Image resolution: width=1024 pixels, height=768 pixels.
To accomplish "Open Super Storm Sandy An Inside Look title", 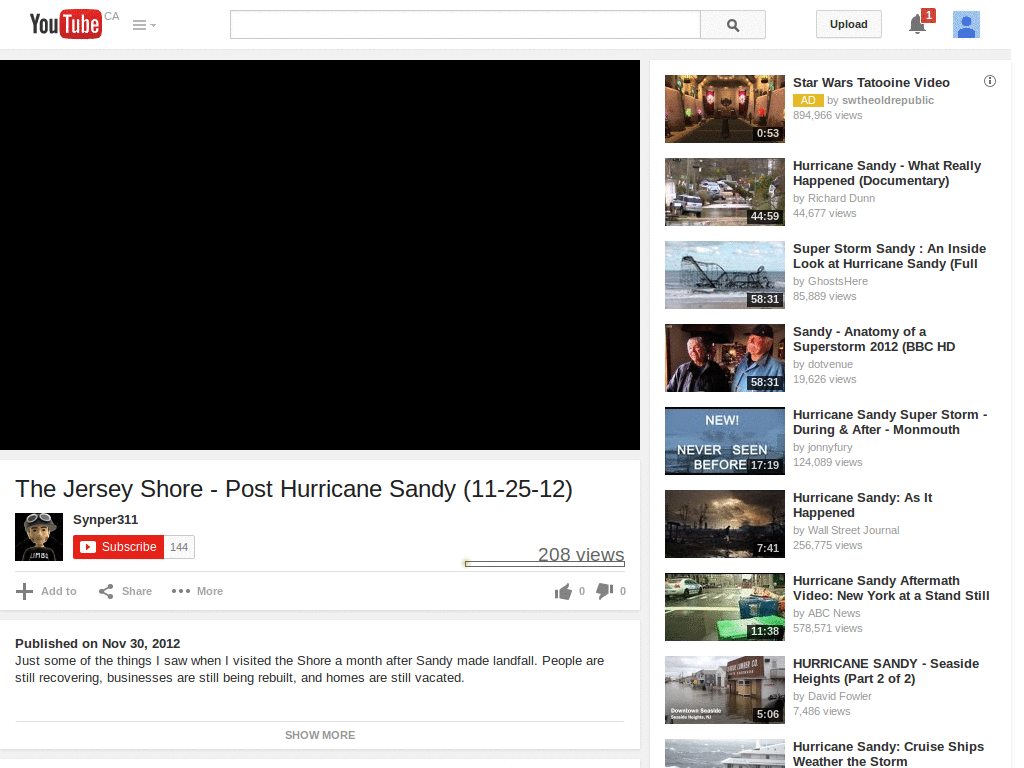I will click(x=889, y=256).
